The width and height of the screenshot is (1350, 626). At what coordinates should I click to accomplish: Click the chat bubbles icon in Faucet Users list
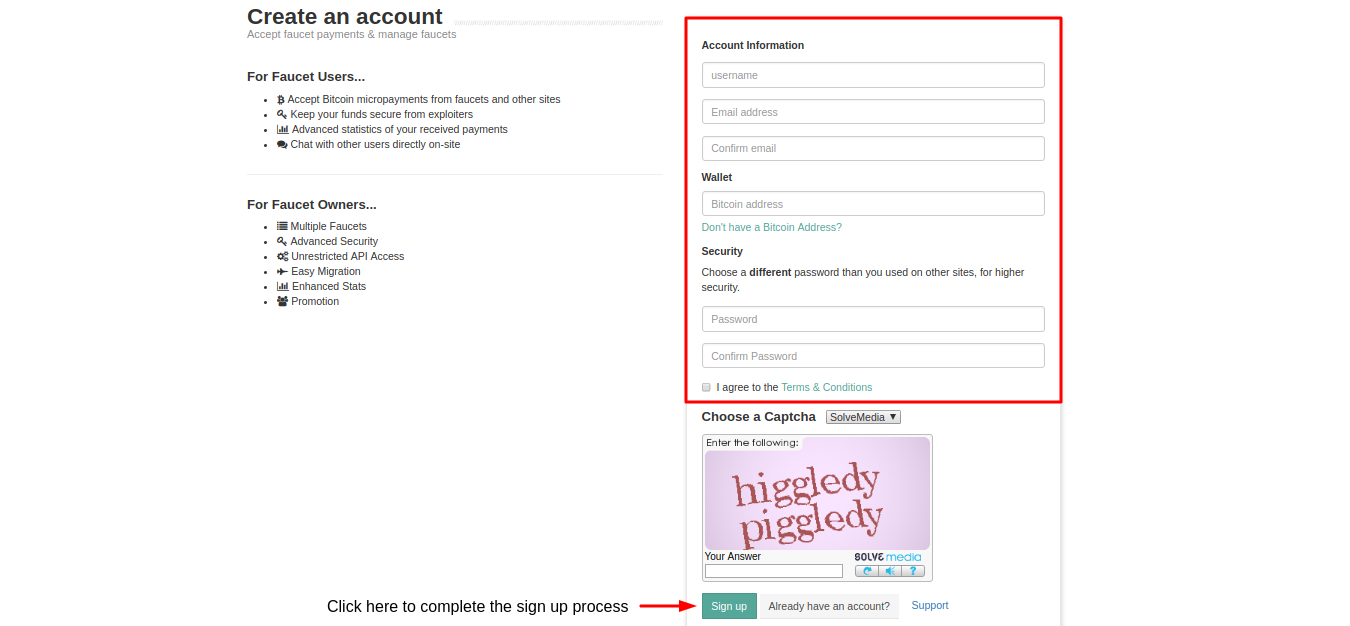pos(282,145)
